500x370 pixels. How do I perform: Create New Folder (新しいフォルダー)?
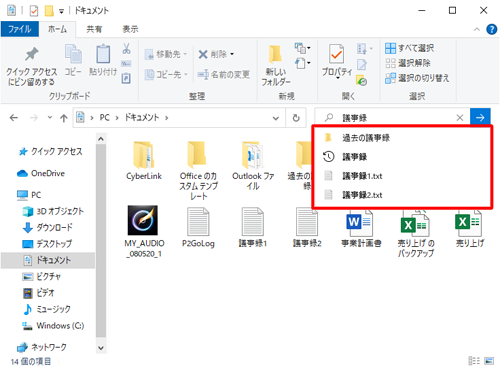point(276,66)
